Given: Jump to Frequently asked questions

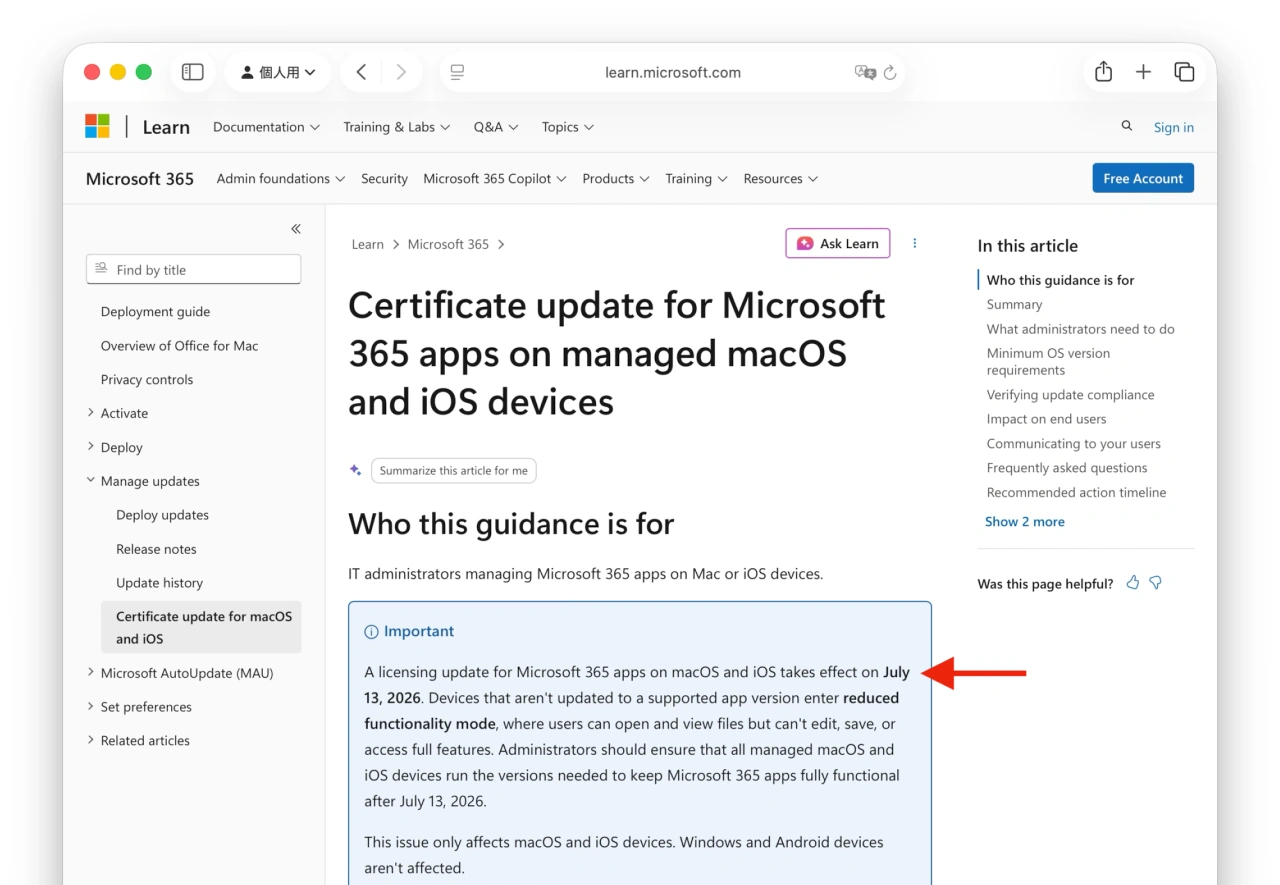Looking at the screenshot, I should click(1066, 467).
